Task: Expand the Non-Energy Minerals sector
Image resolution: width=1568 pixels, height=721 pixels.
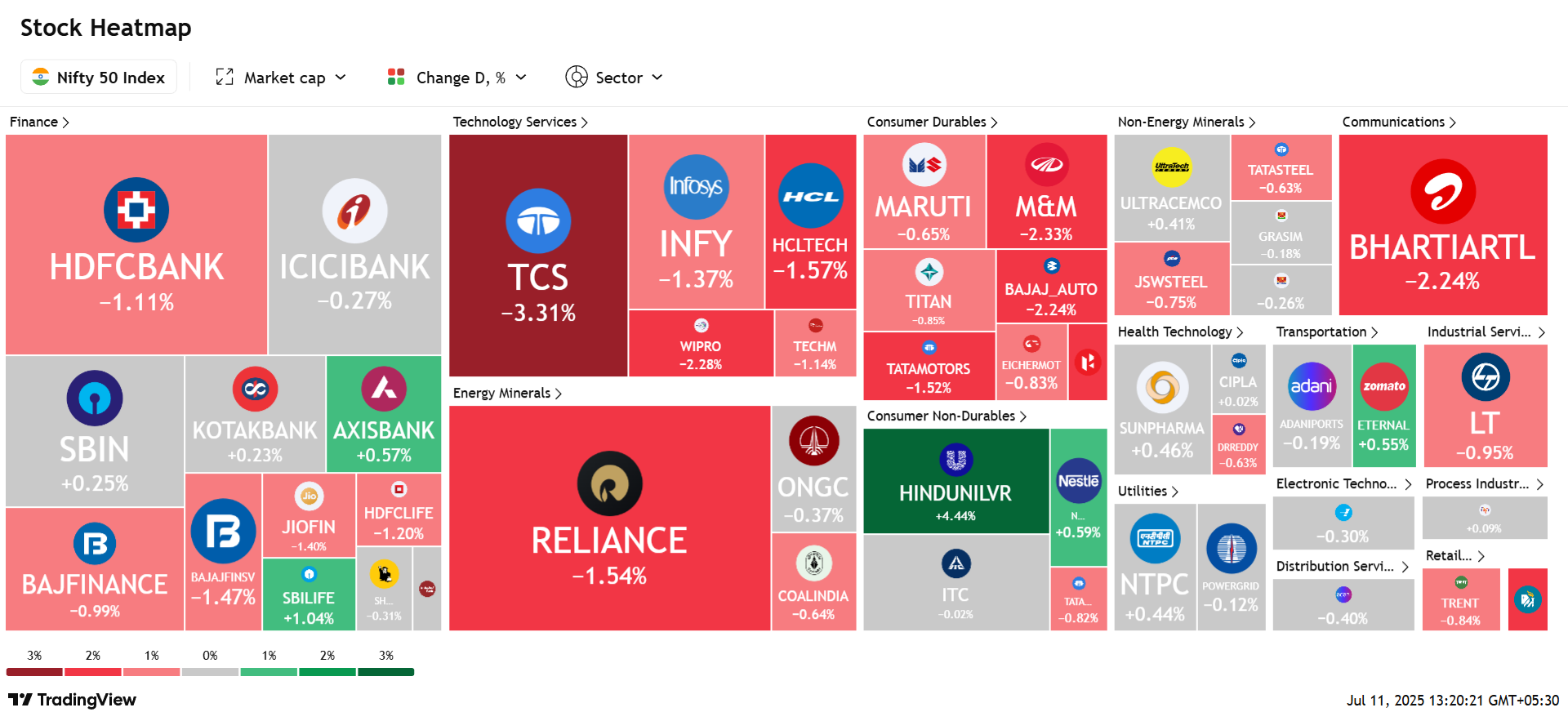Action: 1187,122
